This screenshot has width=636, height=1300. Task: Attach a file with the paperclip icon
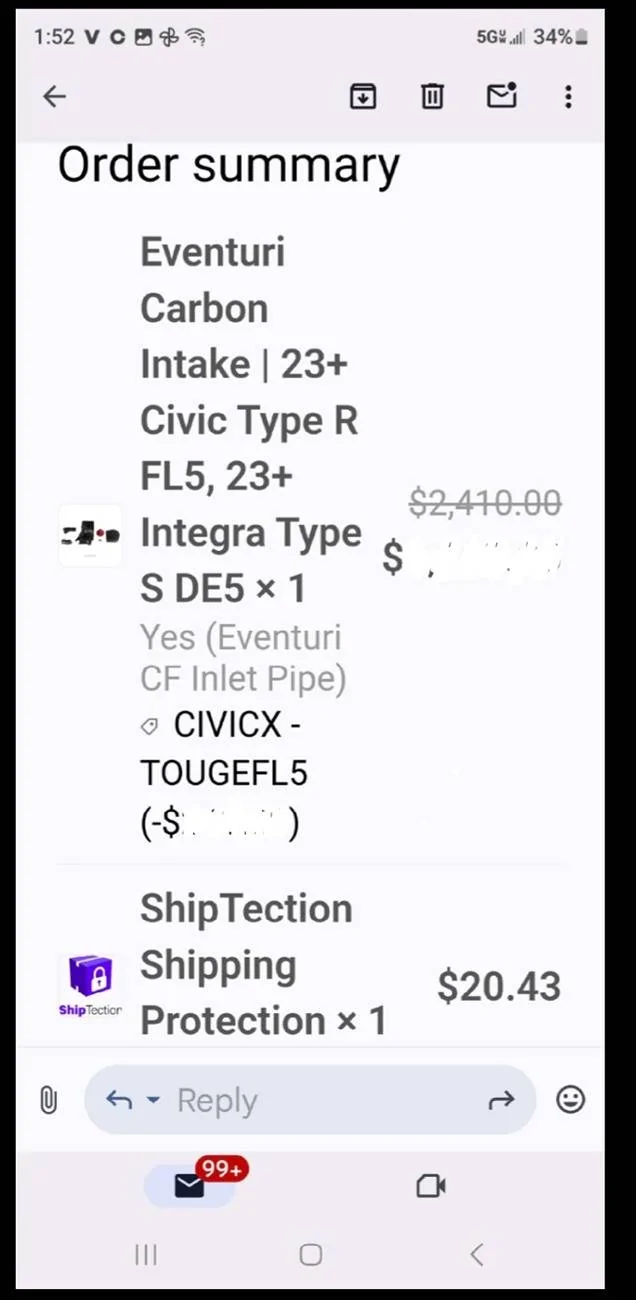(48, 1100)
